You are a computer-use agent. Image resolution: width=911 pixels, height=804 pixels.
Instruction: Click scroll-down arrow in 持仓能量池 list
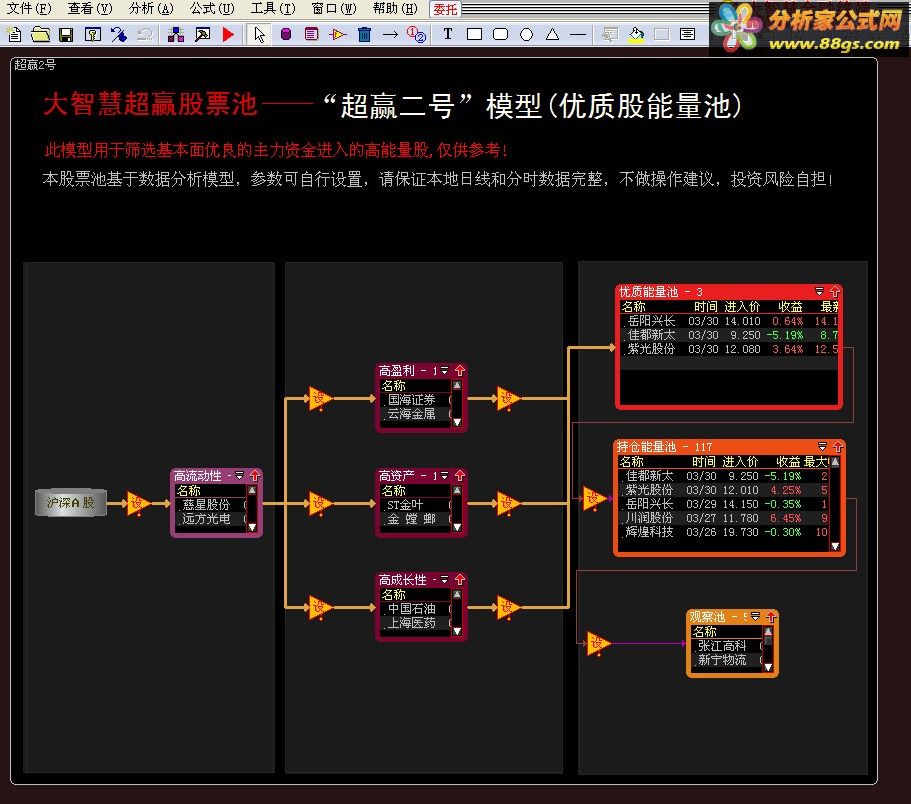point(835,546)
